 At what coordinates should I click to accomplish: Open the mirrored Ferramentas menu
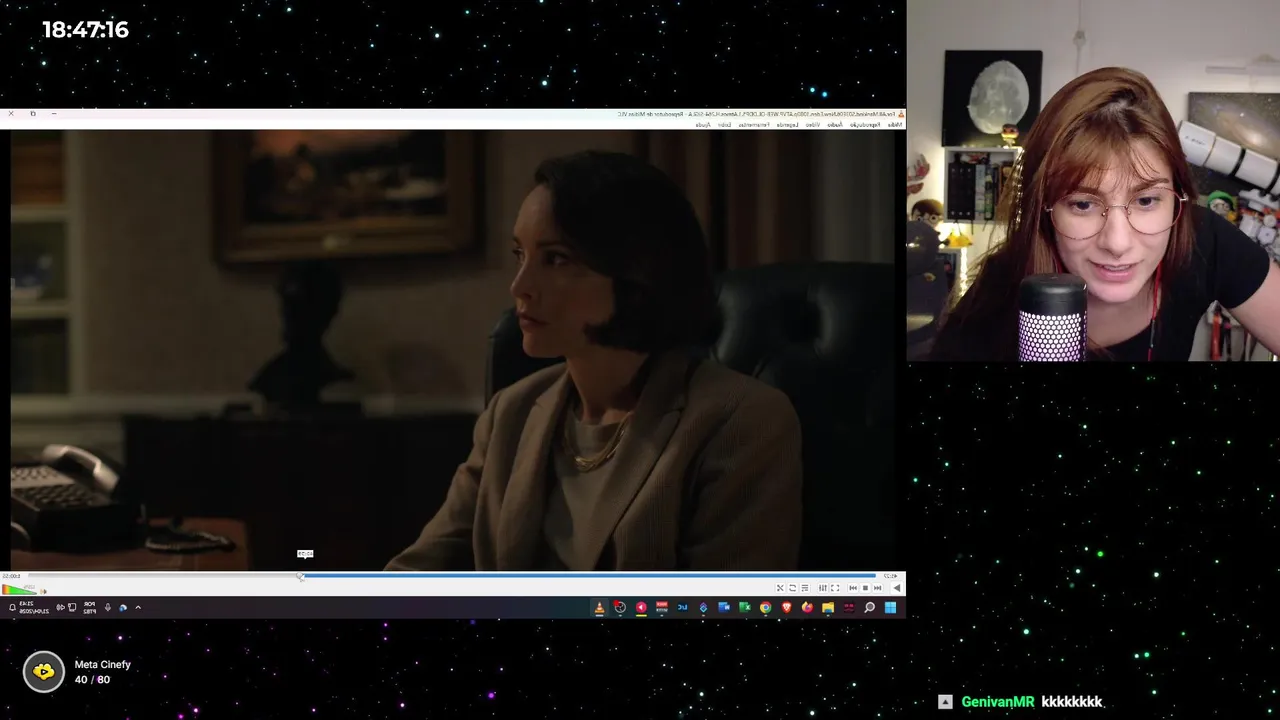click(x=754, y=124)
